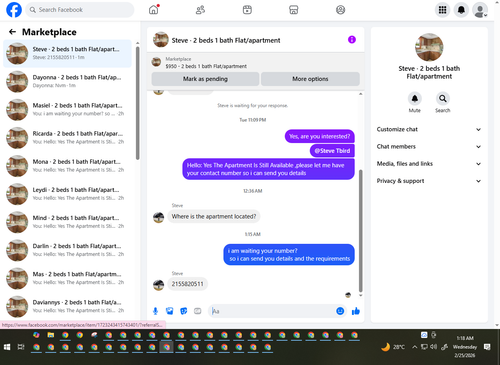Click the chat messages scrollbar thumb
500x365 pixels.
[360, 231]
